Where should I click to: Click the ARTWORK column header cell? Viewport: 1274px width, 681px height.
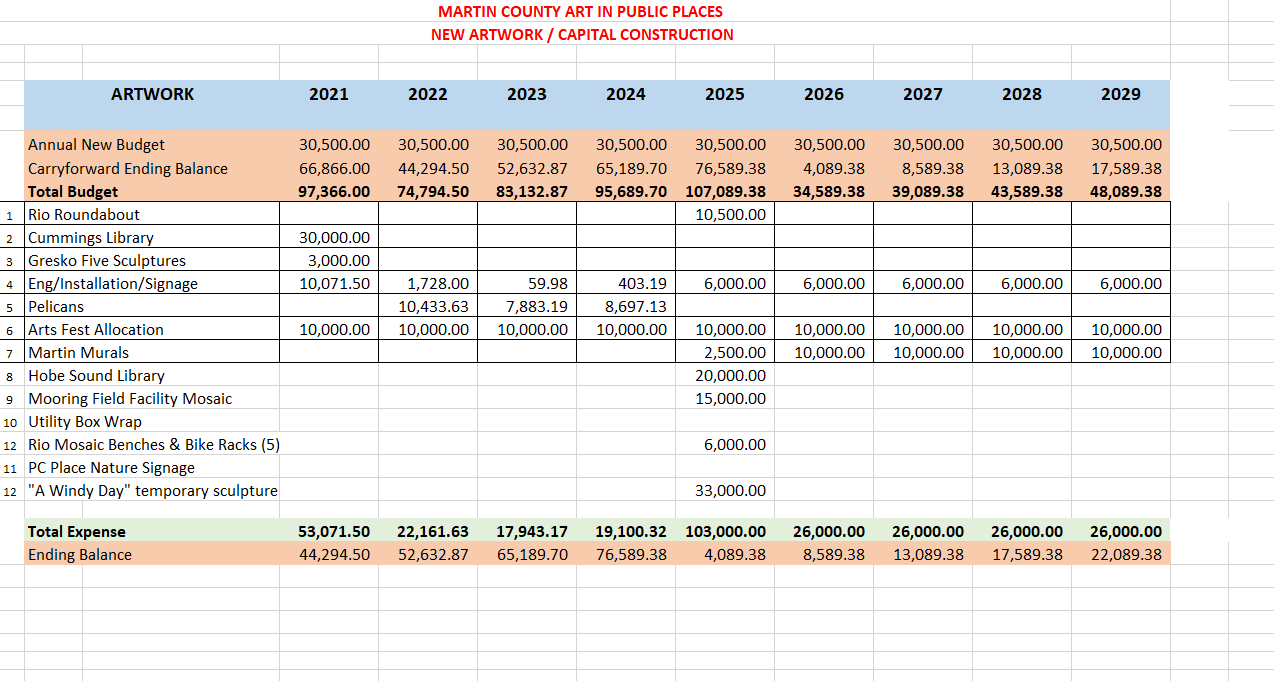[x=152, y=94]
